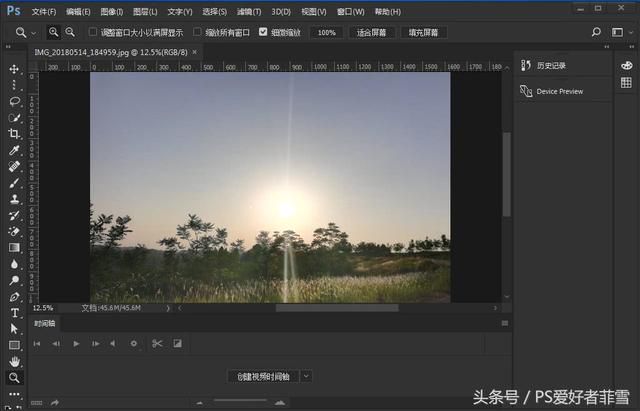Select the Dodge tool
Image resolution: width=640 pixels, height=411 pixels.
(x=14, y=280)
